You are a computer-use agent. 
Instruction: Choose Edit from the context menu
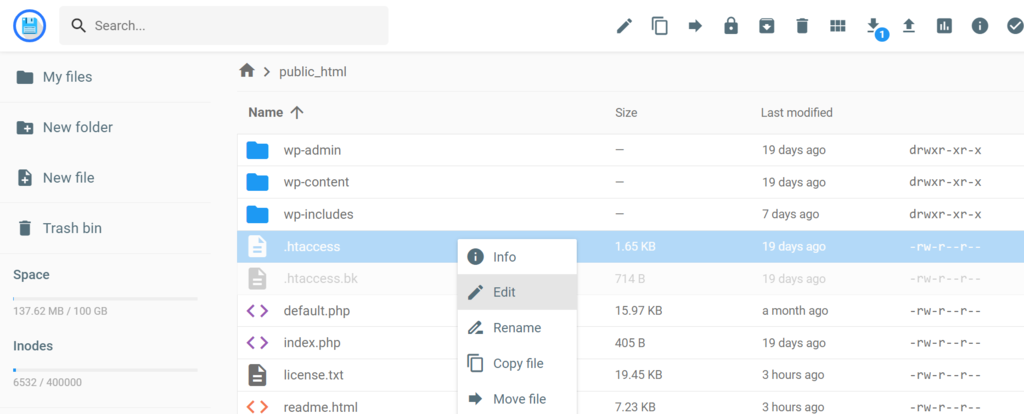(504, 292)
